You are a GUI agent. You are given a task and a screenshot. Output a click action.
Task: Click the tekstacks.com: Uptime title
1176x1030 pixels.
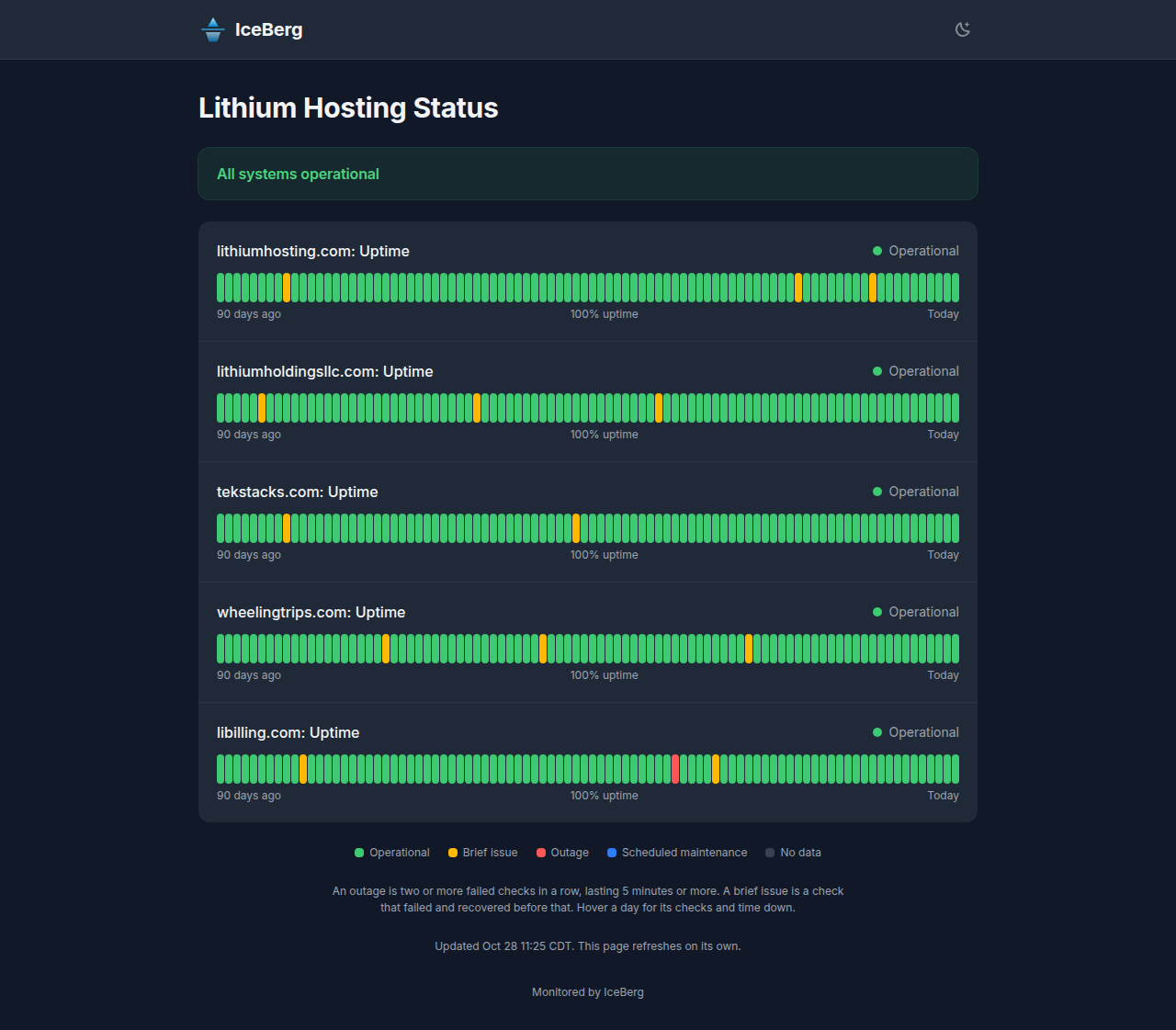[x=298, y=492]
